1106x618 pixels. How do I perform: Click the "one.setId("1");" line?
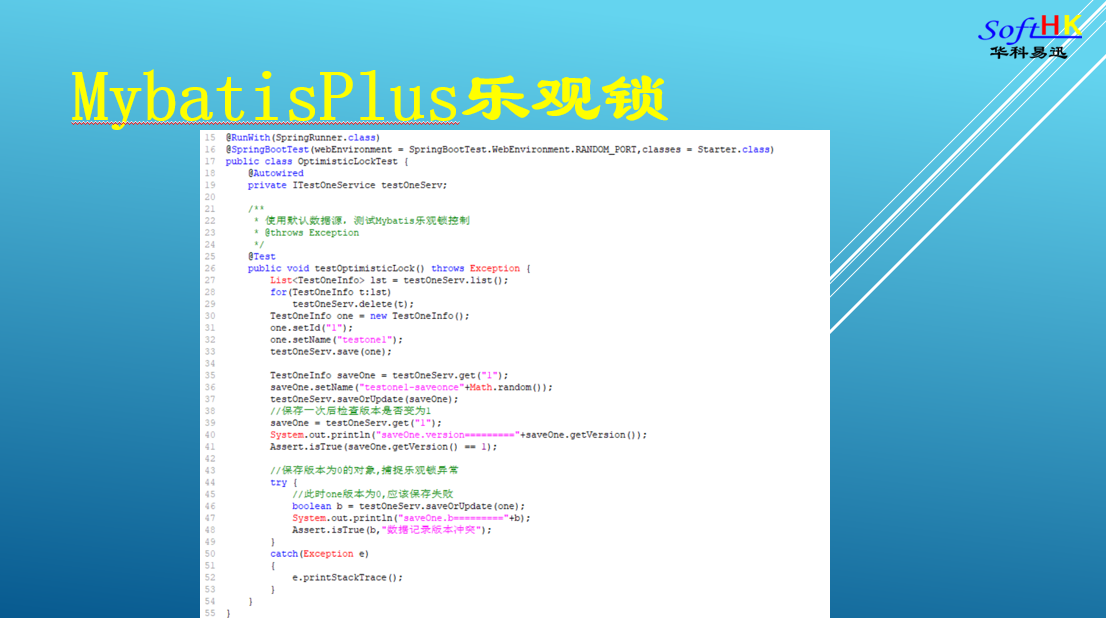[x=311, y=328]
